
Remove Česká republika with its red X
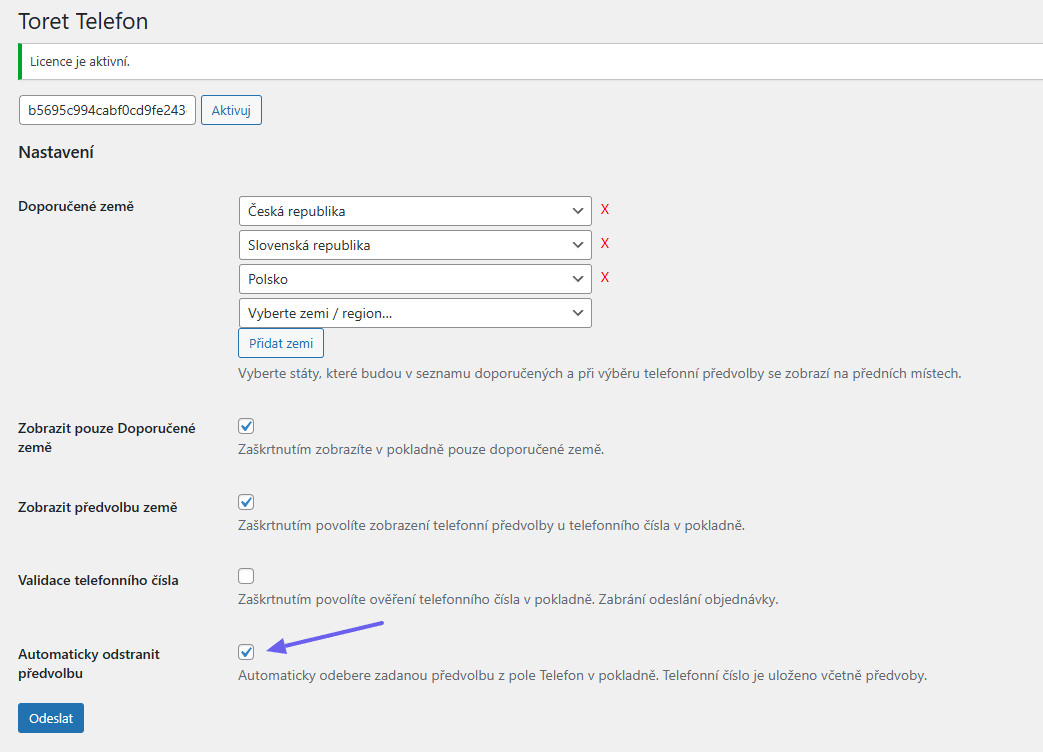point(605,210)
